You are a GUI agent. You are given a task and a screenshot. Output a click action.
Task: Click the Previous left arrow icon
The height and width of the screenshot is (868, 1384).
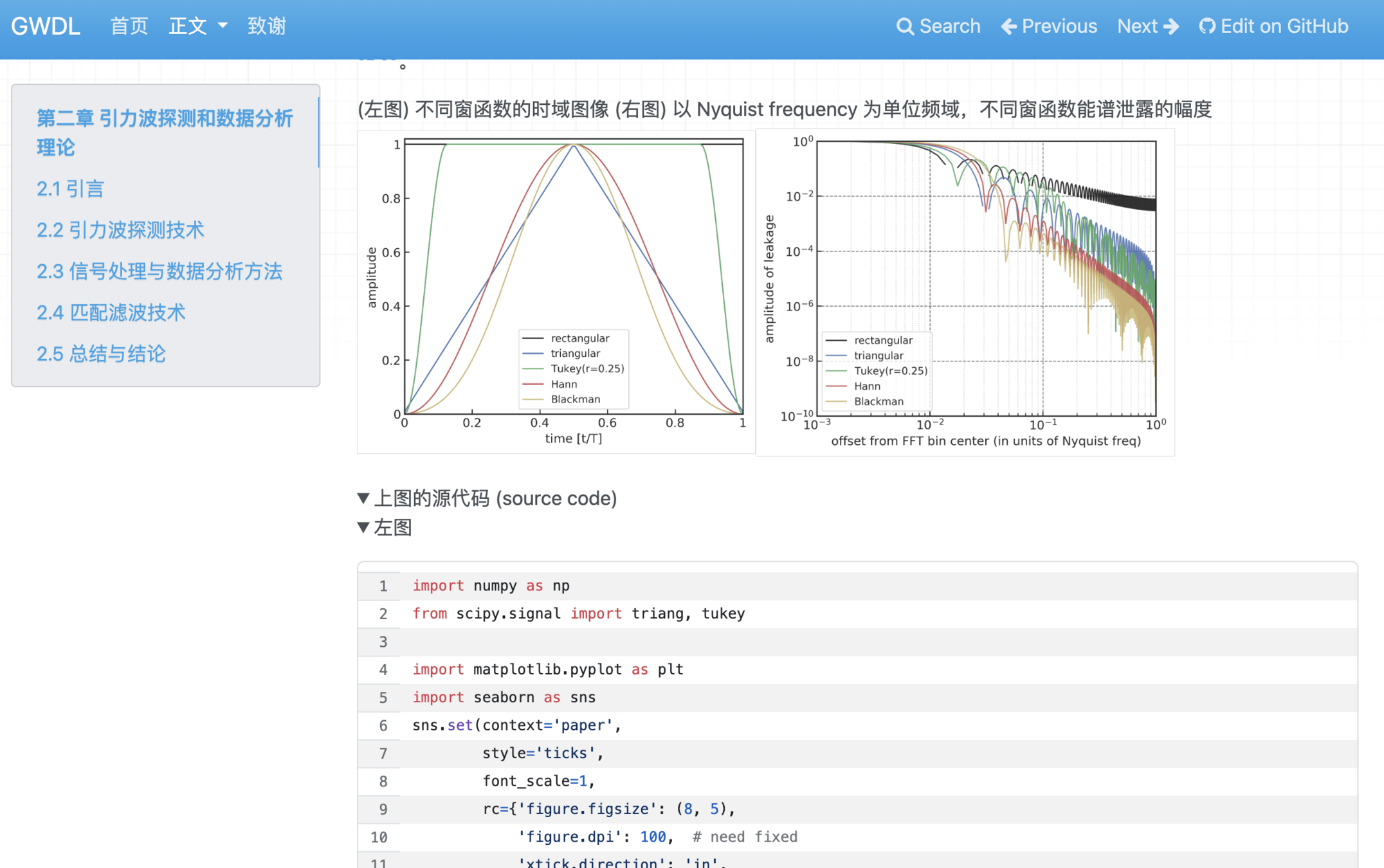[1008, 26]
